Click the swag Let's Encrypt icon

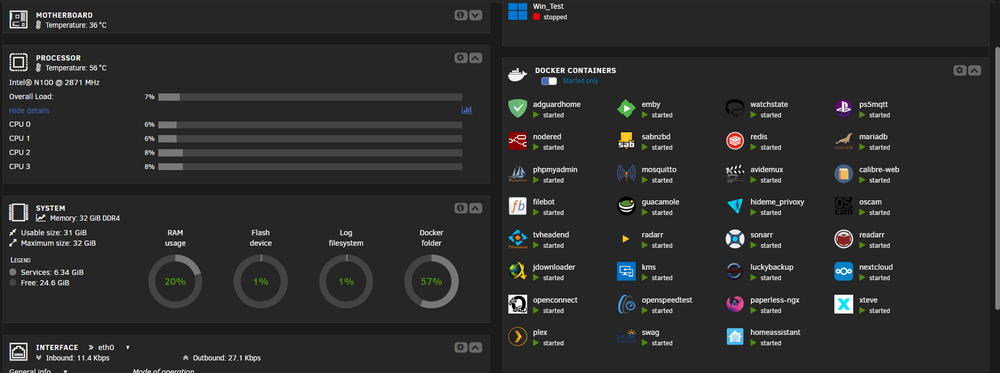click(626, 337)
